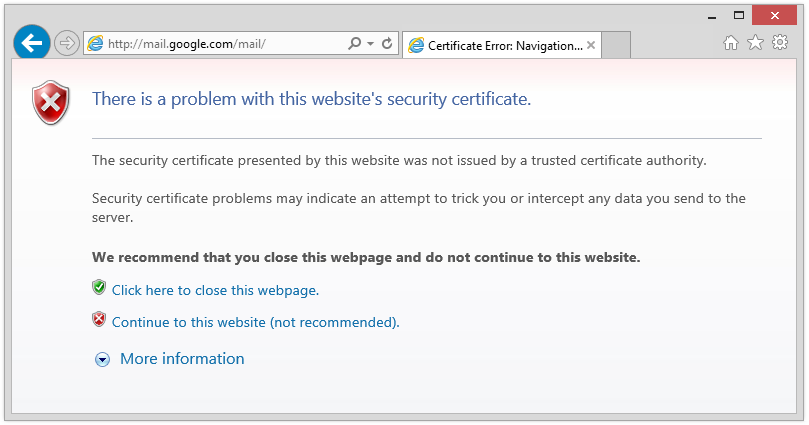Close the Certificate Error tab
This screenshot has width=809, height=425.
click(x=591, y=45)
